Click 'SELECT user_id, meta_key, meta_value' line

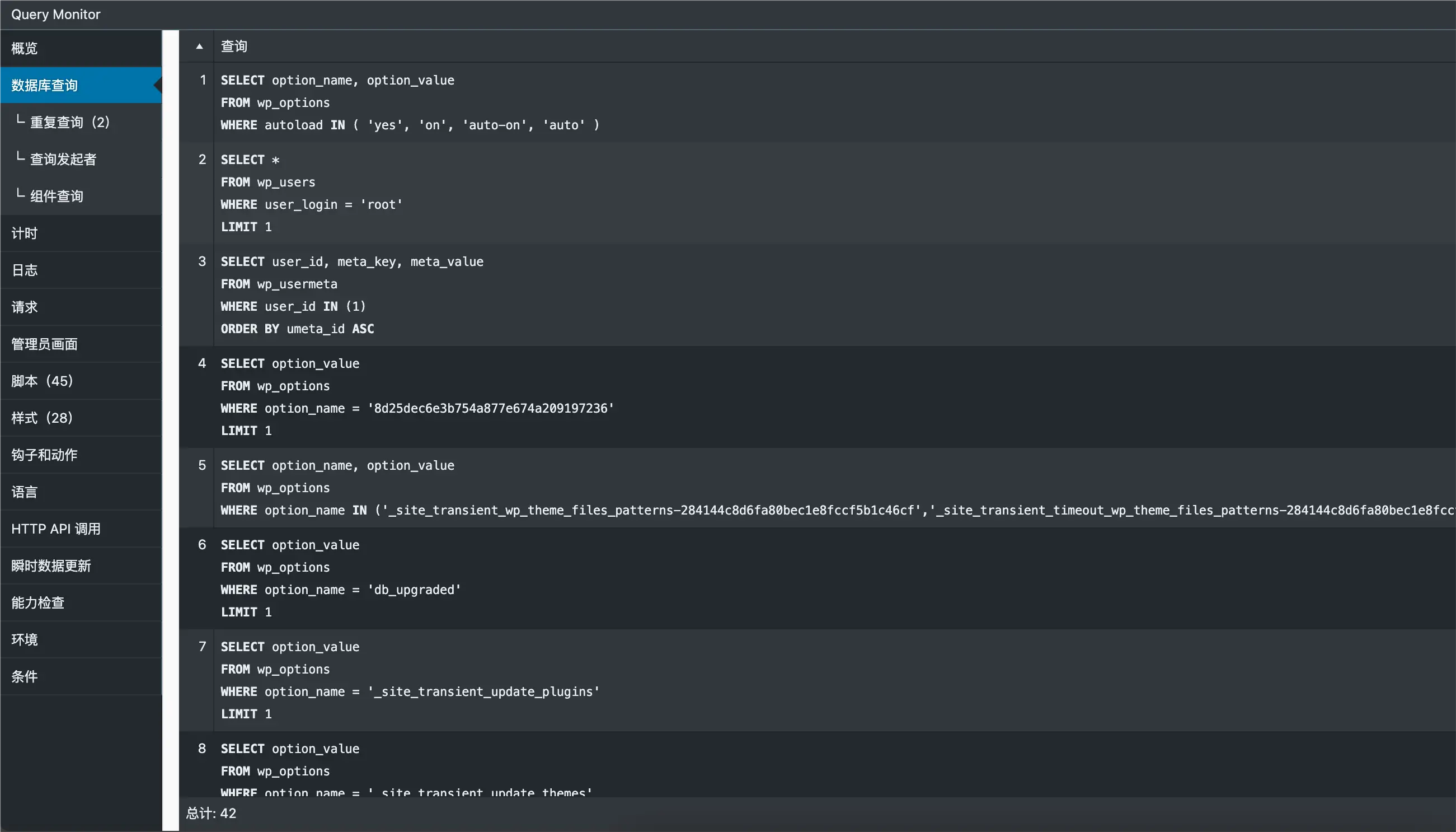(x=353, y=261)
